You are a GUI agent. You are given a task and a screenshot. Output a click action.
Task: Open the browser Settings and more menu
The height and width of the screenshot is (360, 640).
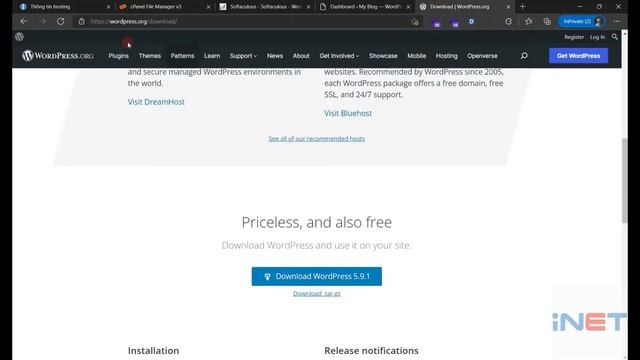pyautogui.click(x=616, y=21)
